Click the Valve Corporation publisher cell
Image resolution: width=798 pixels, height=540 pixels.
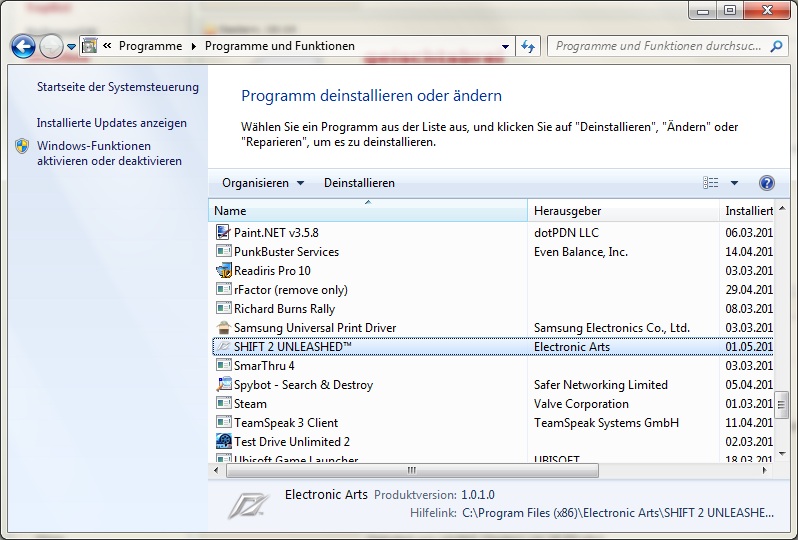tap(581, 404)
